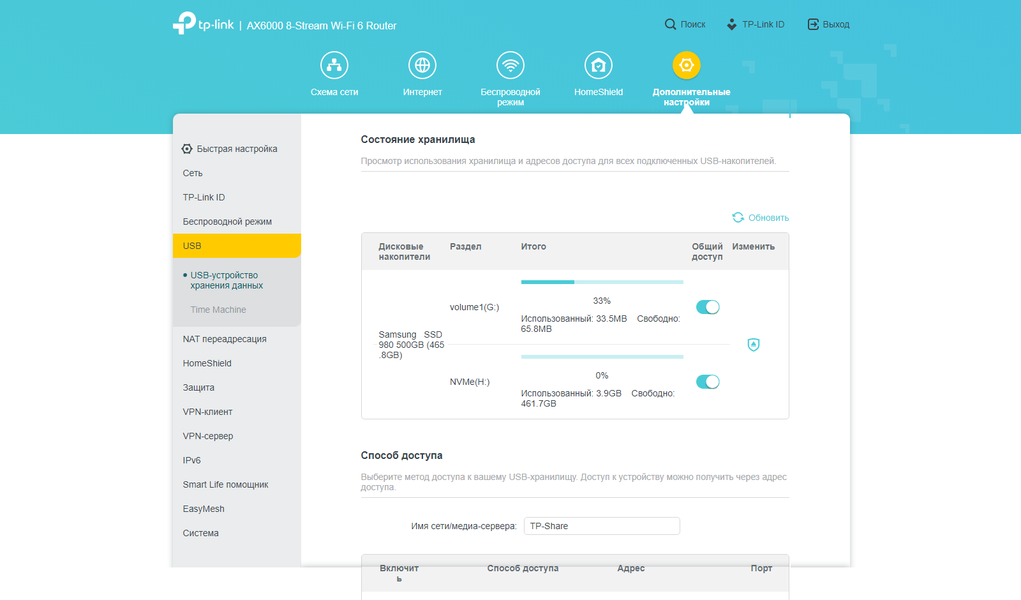Open Time Machine submenu item

(x=218, y=309)
